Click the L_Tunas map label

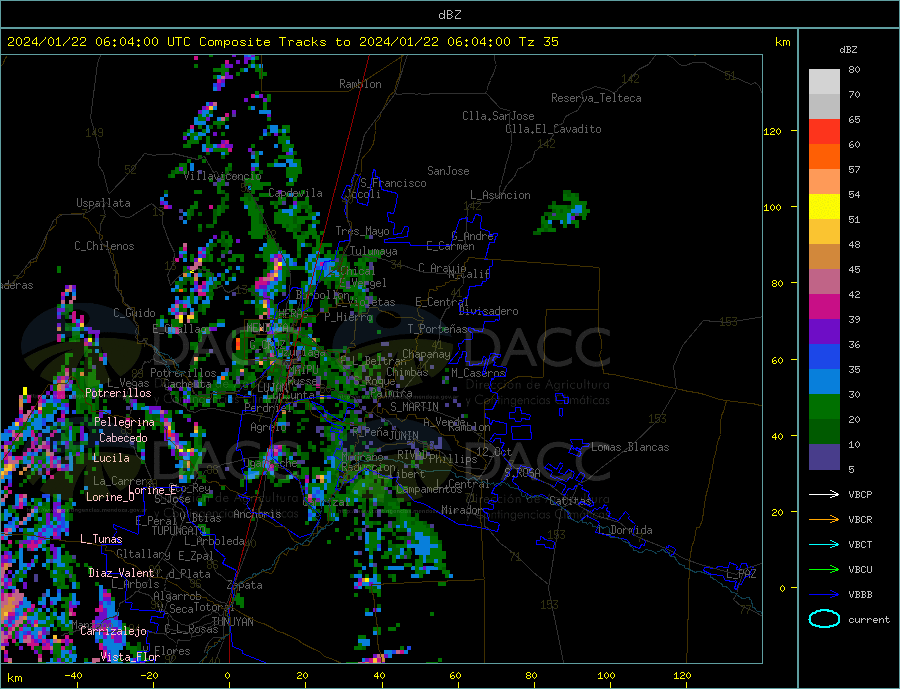coord(101,539)
